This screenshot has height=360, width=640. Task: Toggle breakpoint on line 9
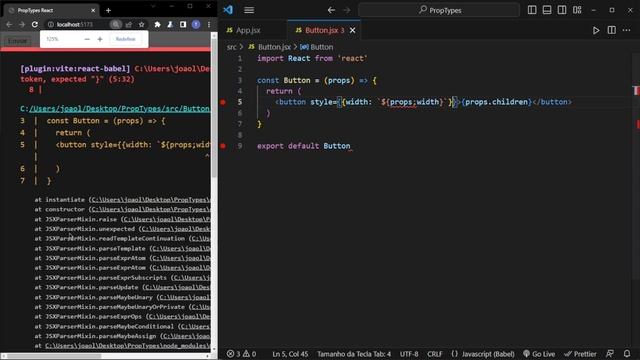pyautogui.click(x=223, y=146)
